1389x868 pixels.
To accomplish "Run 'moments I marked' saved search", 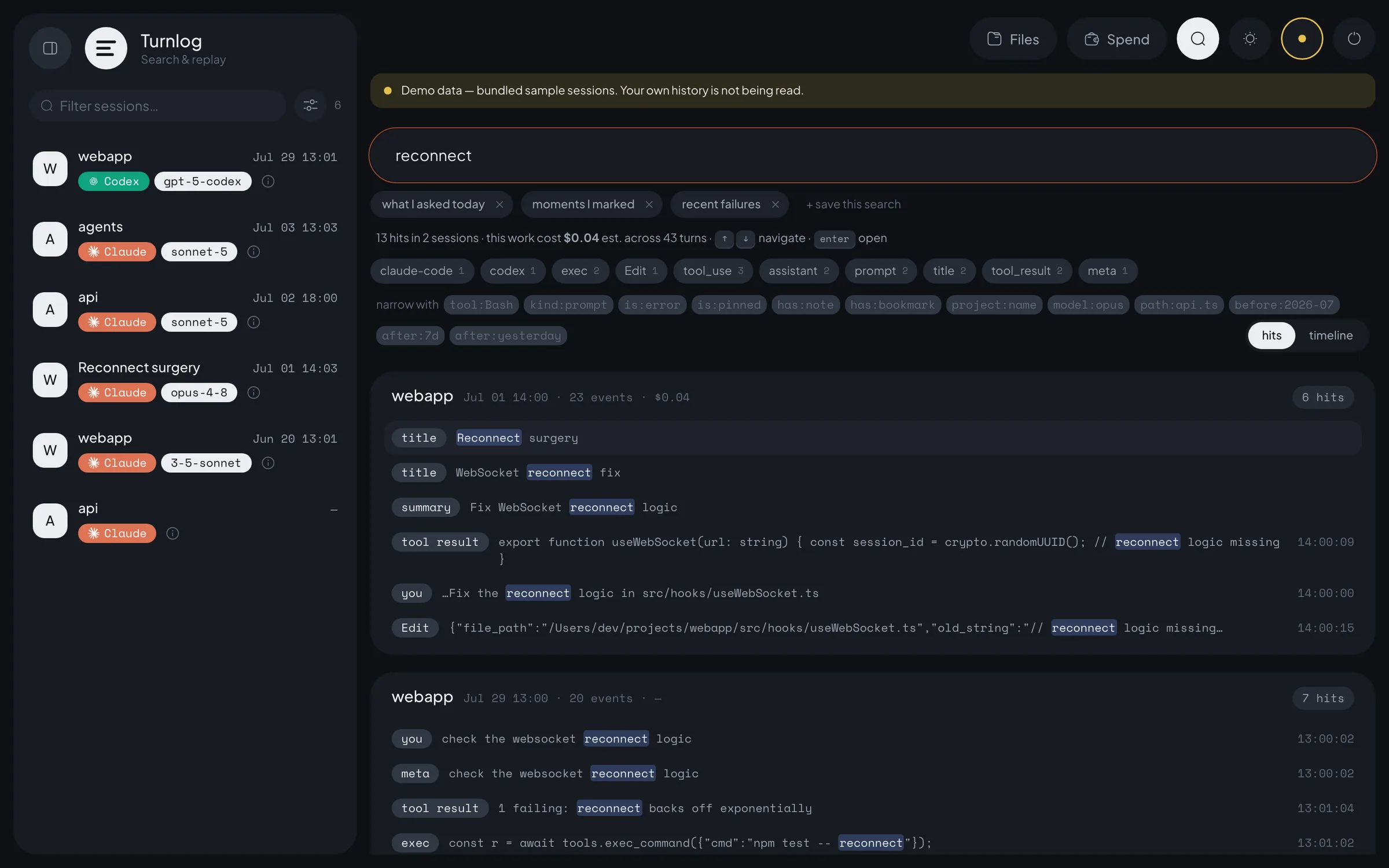I will coord(583,204).
